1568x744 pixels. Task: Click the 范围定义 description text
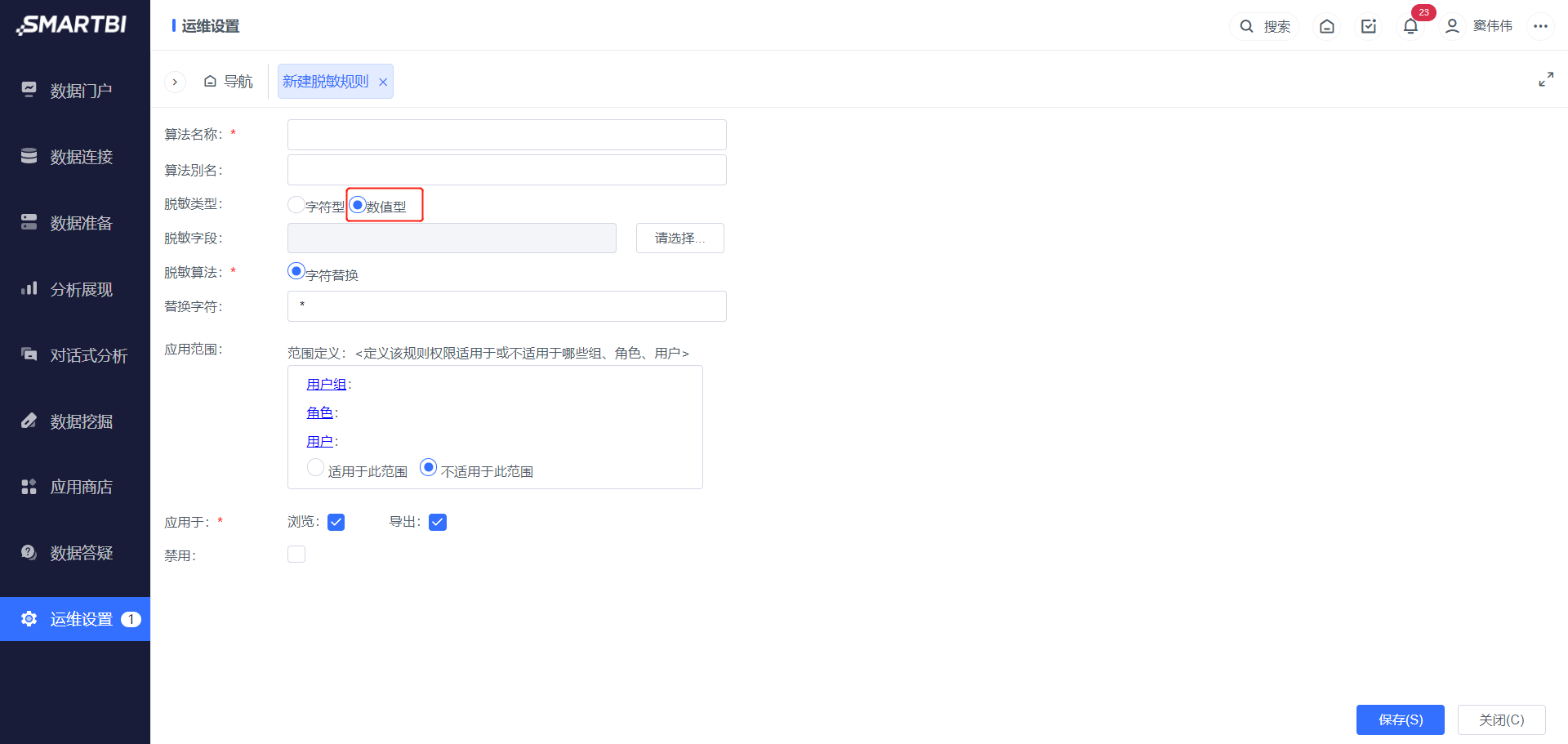coord(488,353)
